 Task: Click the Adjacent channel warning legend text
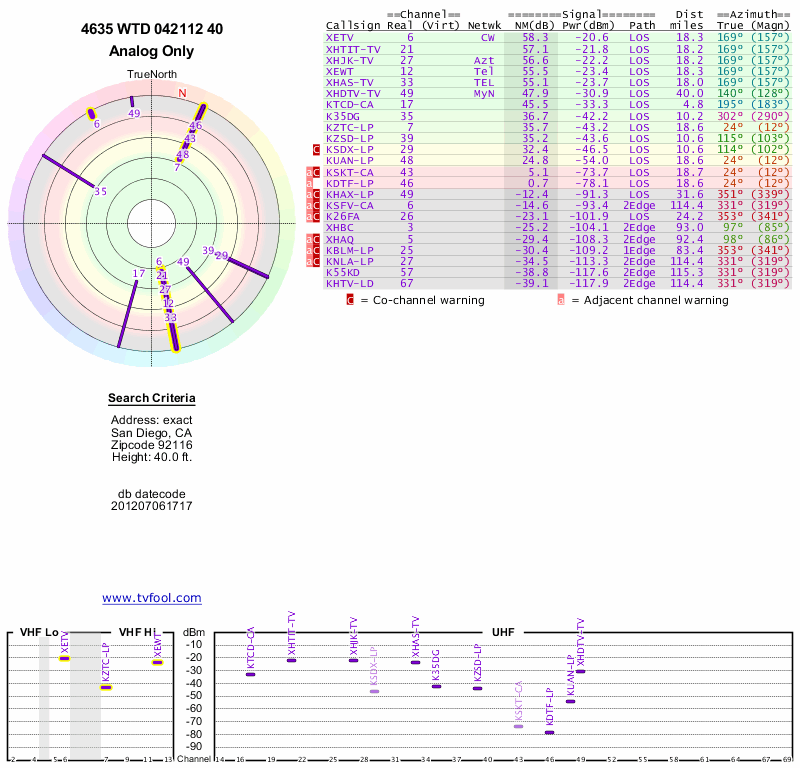click(656, 300)
